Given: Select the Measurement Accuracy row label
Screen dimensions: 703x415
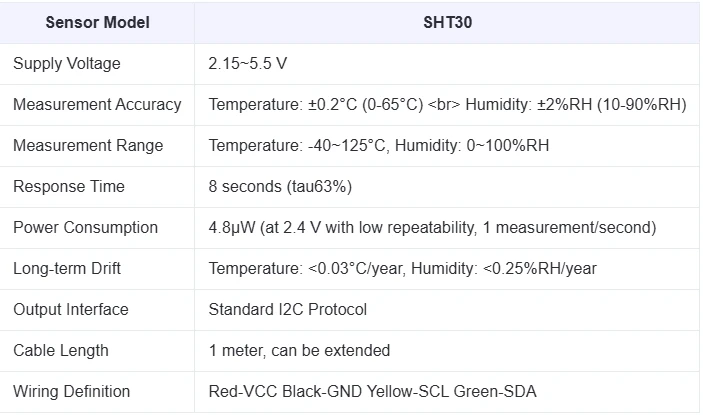Looking at the screenshot, I should [x=97, y=104].
